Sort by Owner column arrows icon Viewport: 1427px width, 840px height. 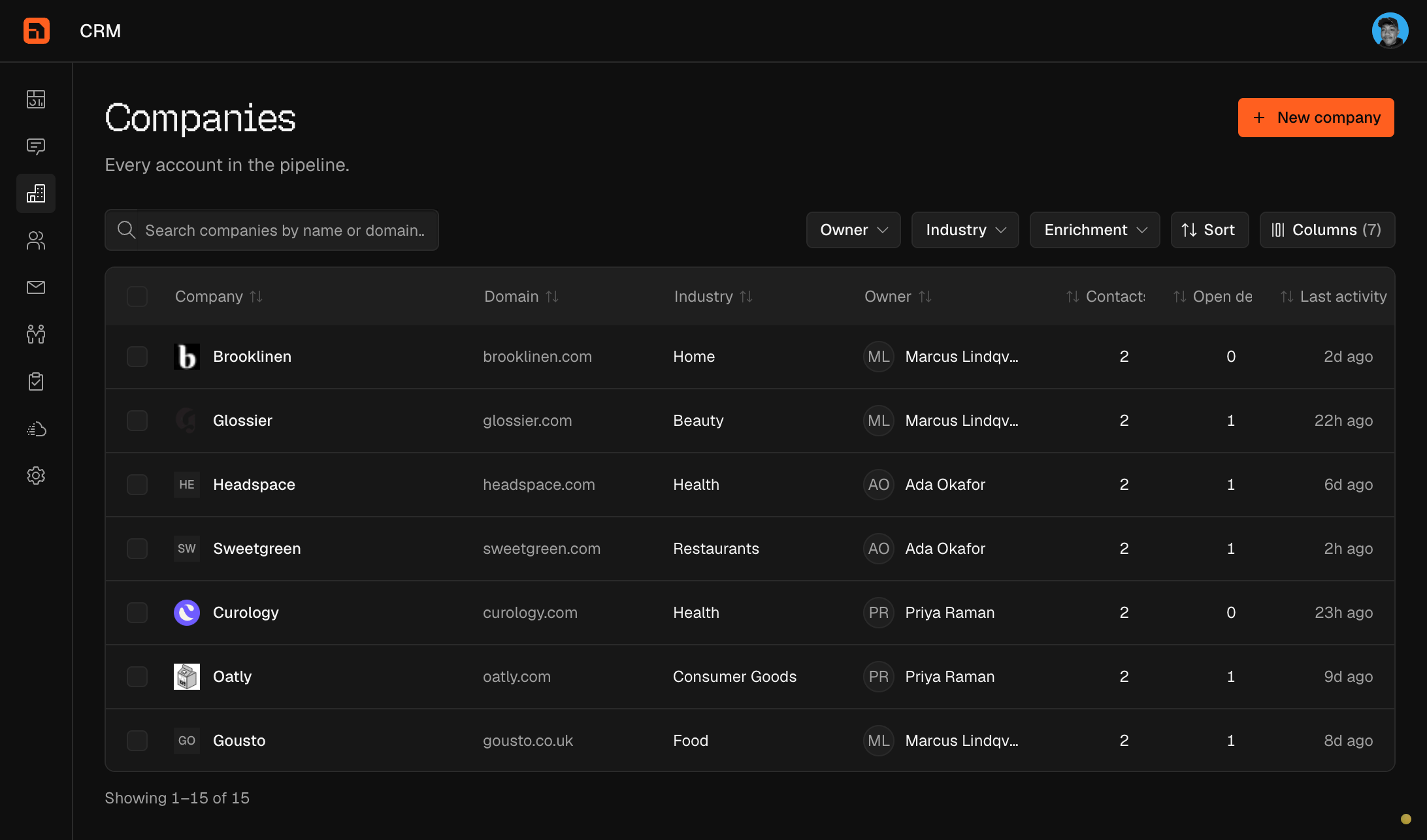(x=925, y=297)
